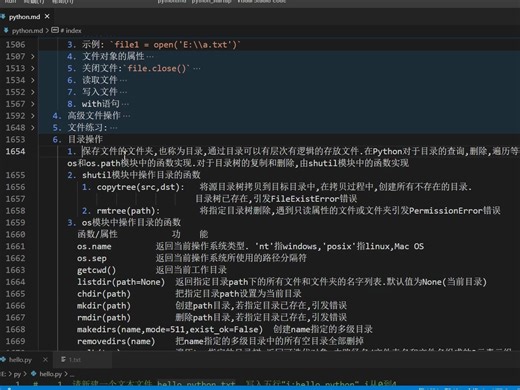The width and height of the screenshot is (520, 390).
Task: Select the python.md tab
Action: pos(26,16)
